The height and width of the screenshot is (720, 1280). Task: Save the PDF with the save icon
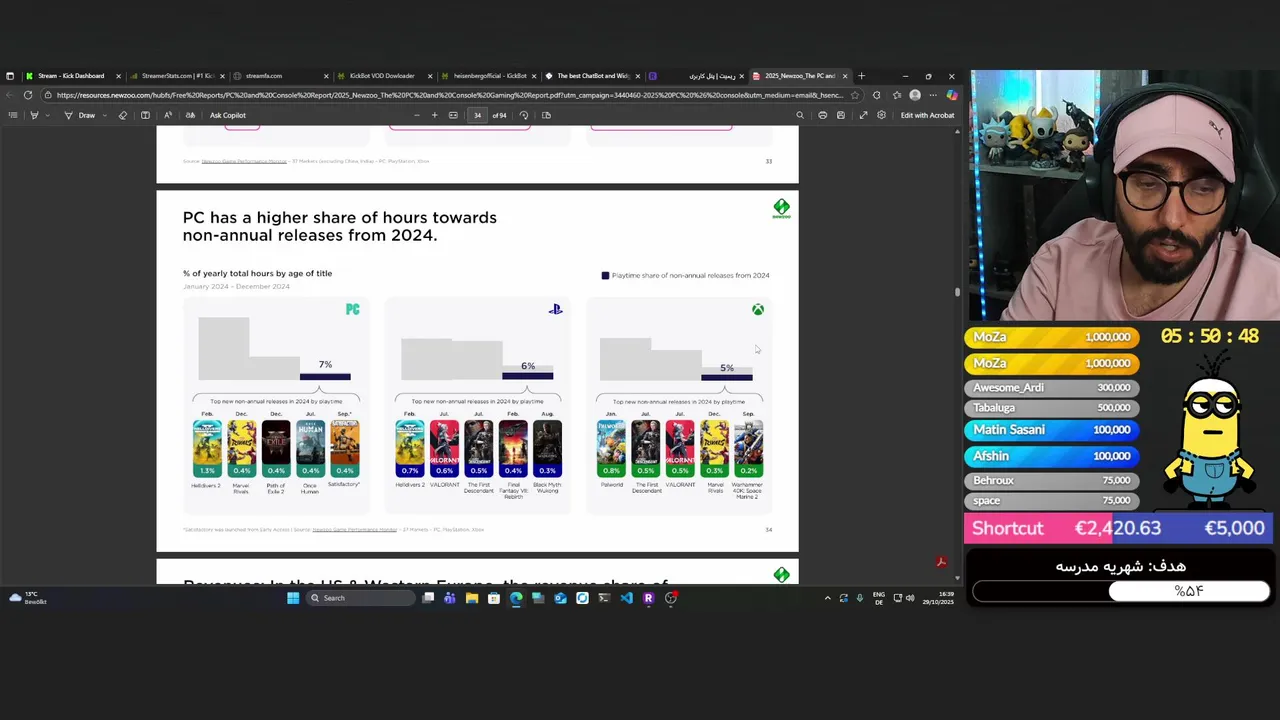(x=841, y=115)
